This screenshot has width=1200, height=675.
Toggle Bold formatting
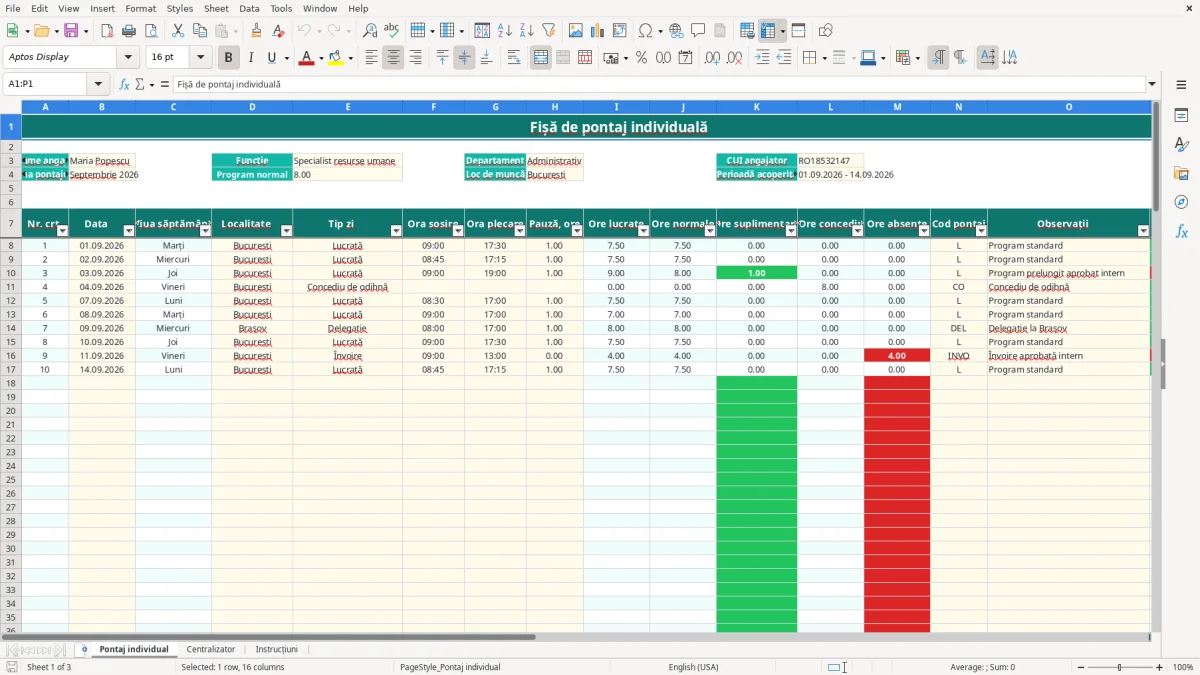[229, 58]
